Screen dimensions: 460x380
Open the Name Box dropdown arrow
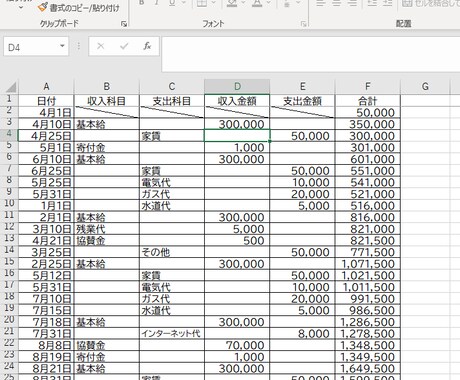click(62, 46)
